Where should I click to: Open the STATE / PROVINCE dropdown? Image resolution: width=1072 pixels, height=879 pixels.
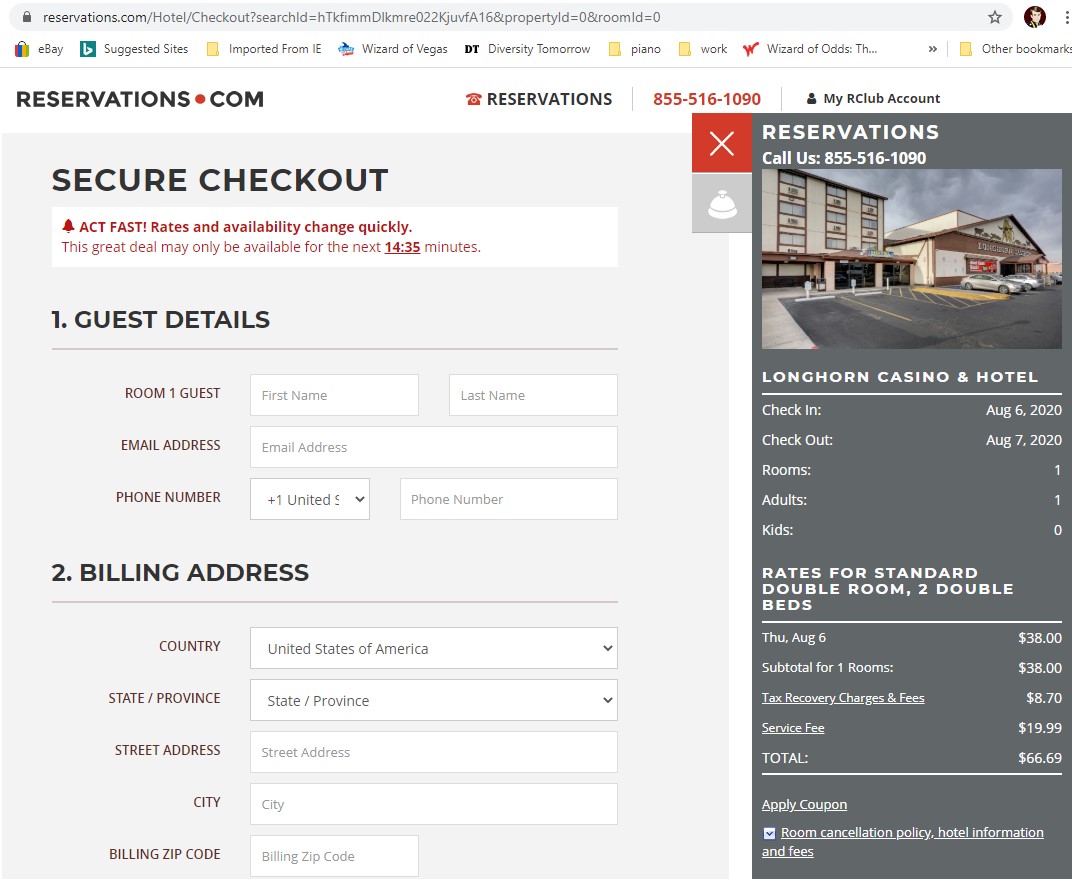coord(433,700)
